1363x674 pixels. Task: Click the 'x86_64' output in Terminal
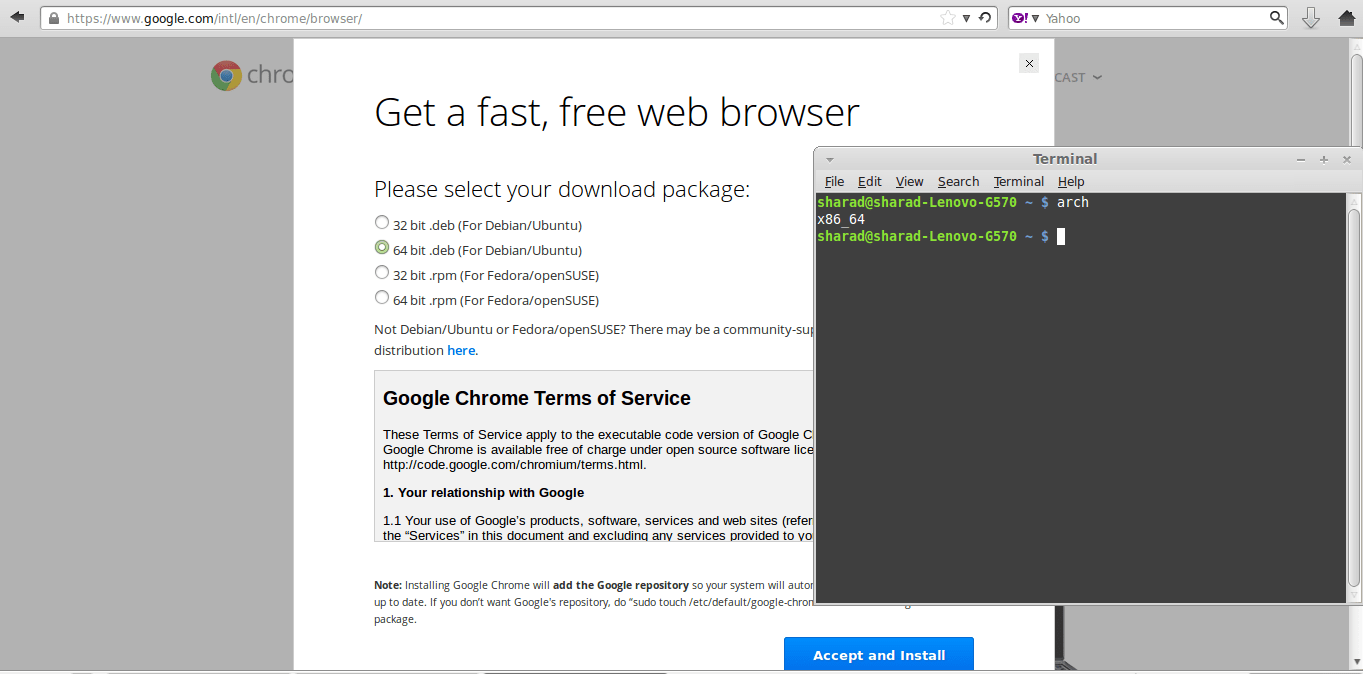tap(841, 219)
